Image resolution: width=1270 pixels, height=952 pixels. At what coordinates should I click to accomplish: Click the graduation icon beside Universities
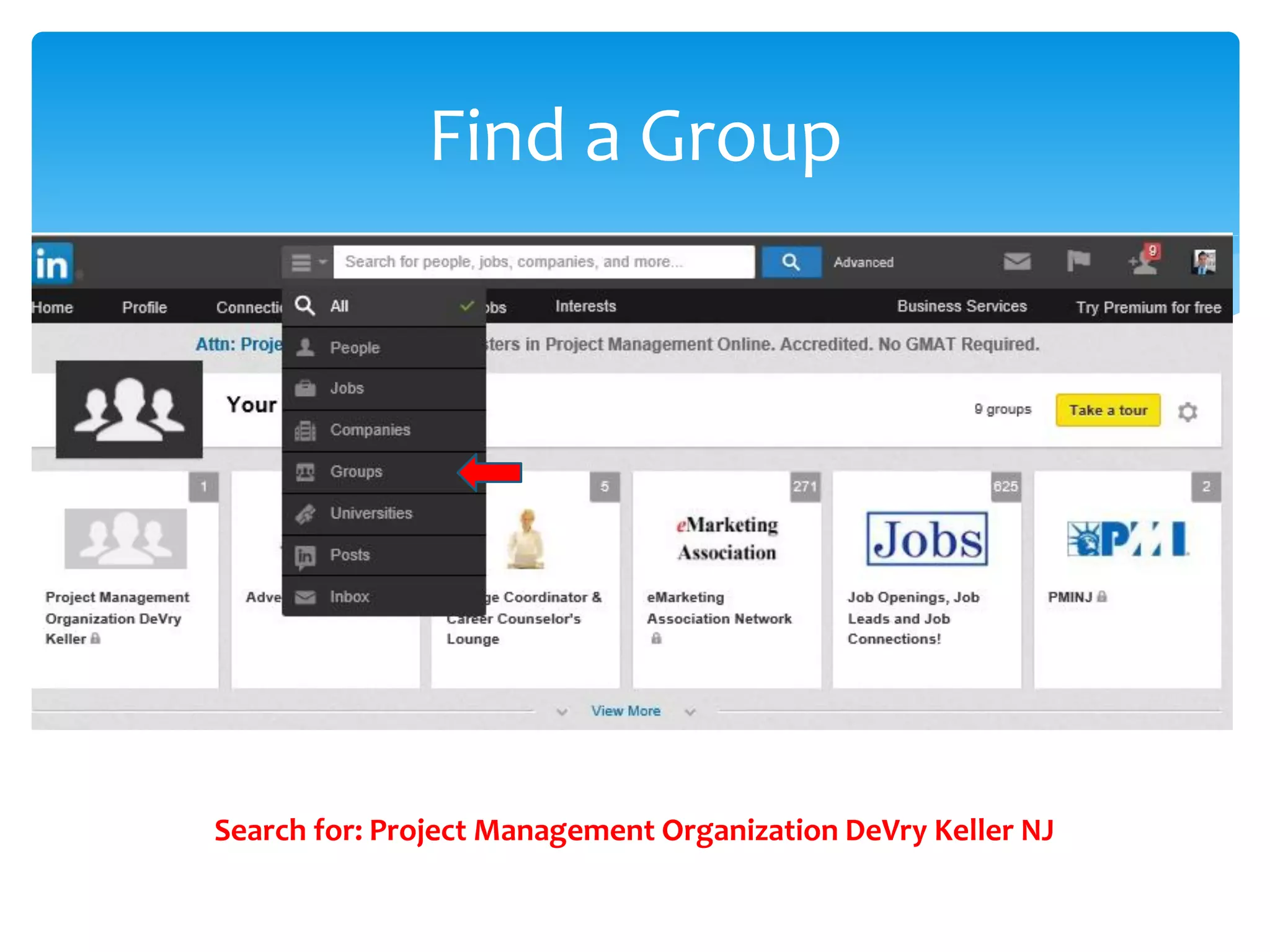pyautogui.click(x=305, y=514)
